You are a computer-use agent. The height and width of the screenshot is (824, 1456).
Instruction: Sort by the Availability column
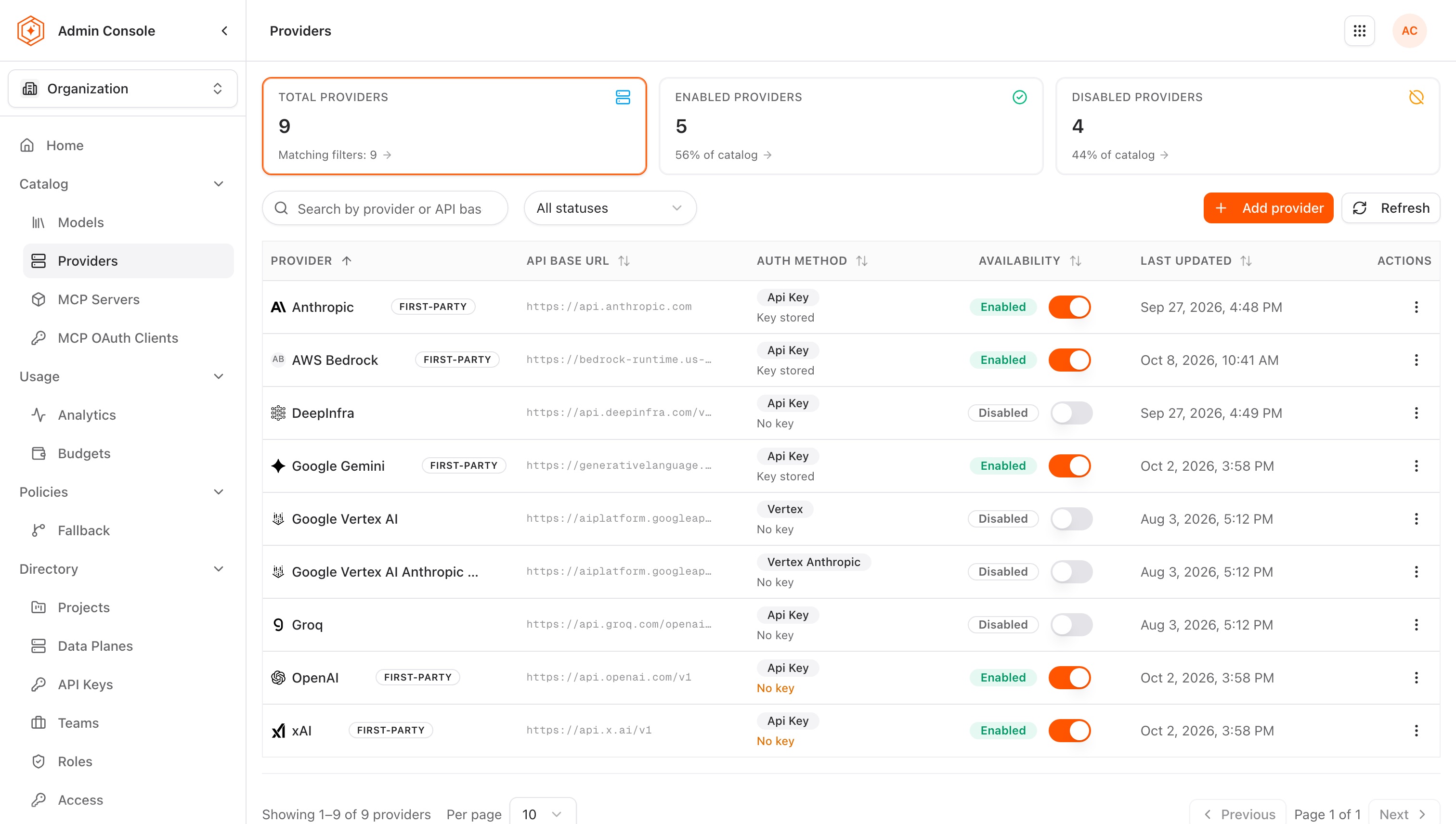(x=1075, y=260)
